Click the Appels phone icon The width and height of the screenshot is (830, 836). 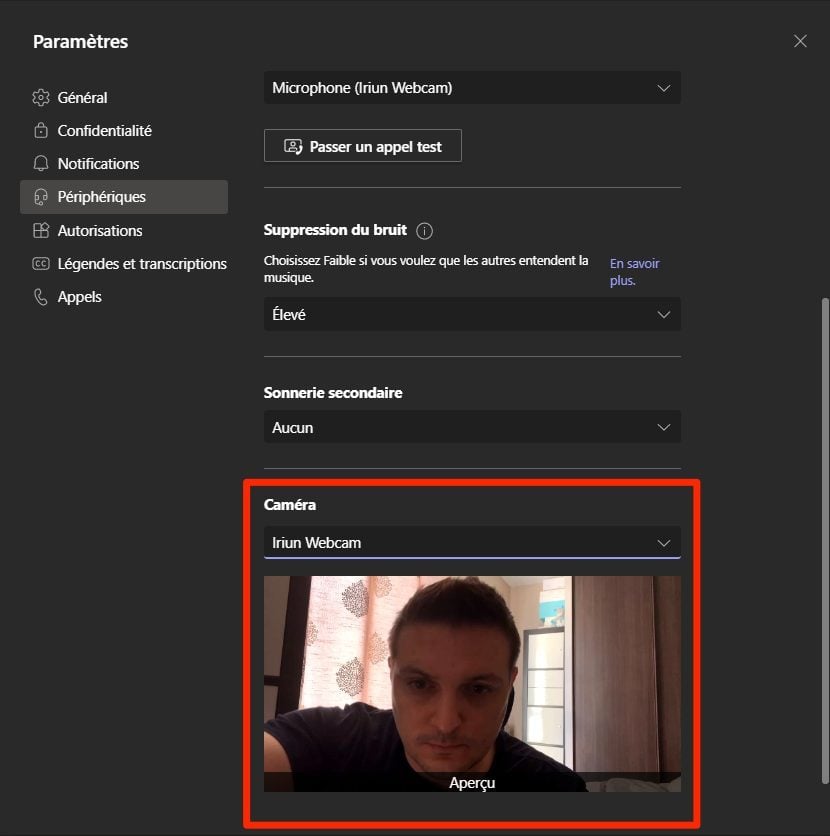[x=41, y=297]
